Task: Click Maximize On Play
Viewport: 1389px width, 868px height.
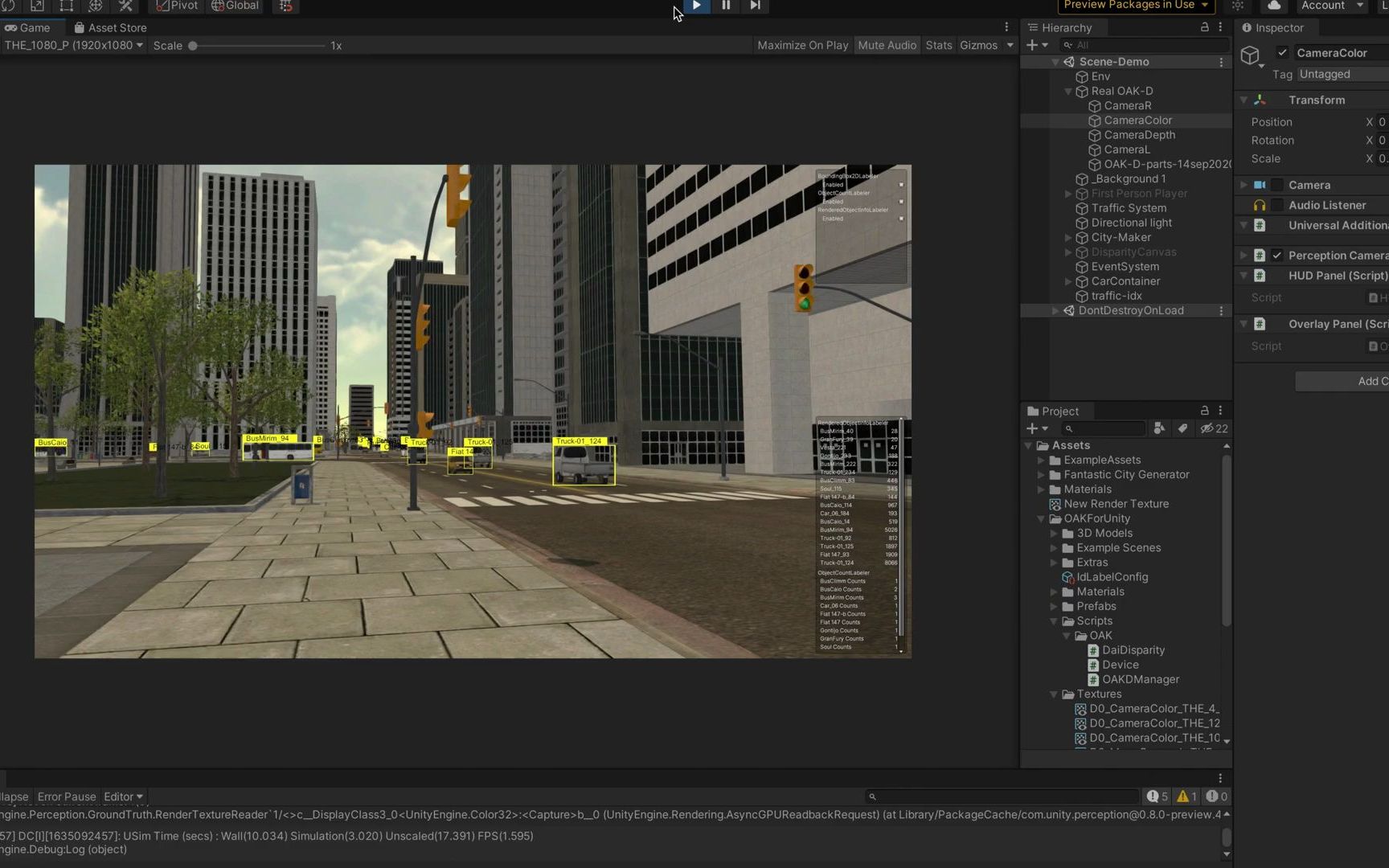Action: [x=801, y=45]
